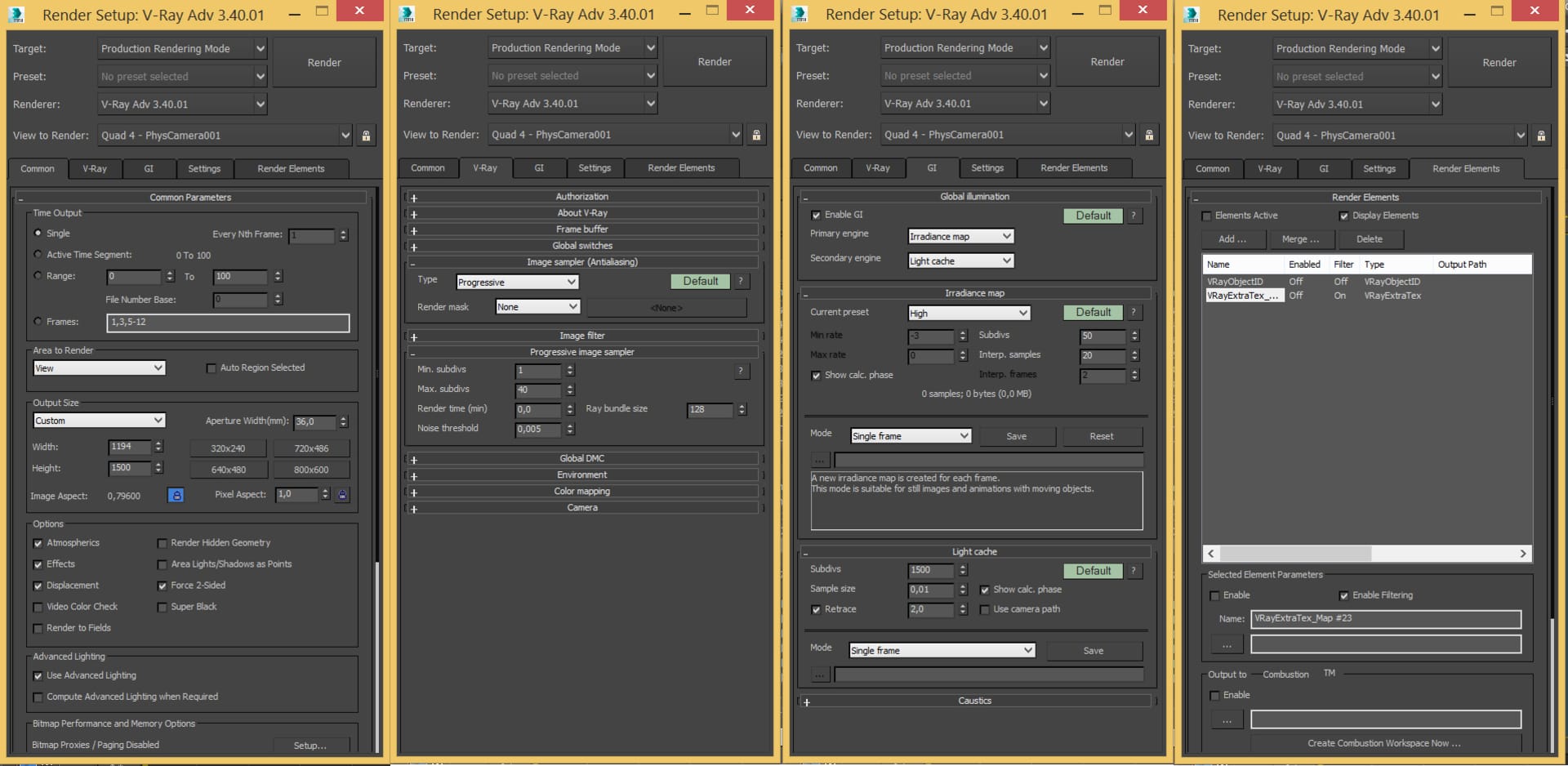Click help question mark in Progressive image sampler
The height and width of the screenshot is (766, 1568).
pos(741,371)
